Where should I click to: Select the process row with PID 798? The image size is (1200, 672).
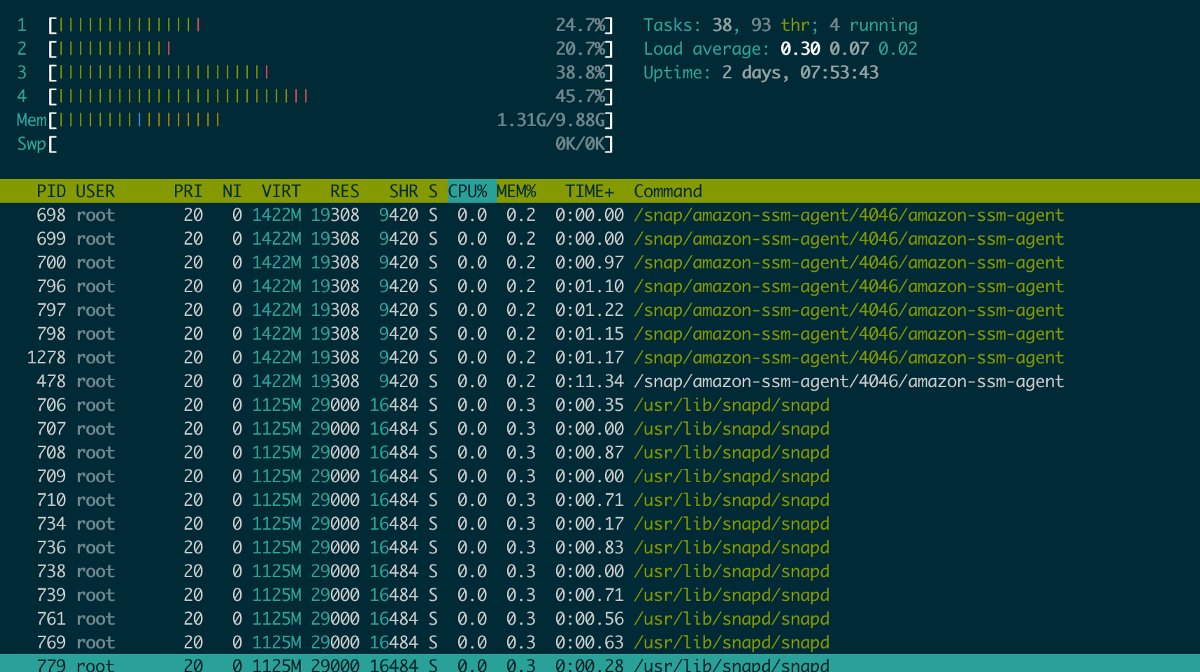[600, 334]
